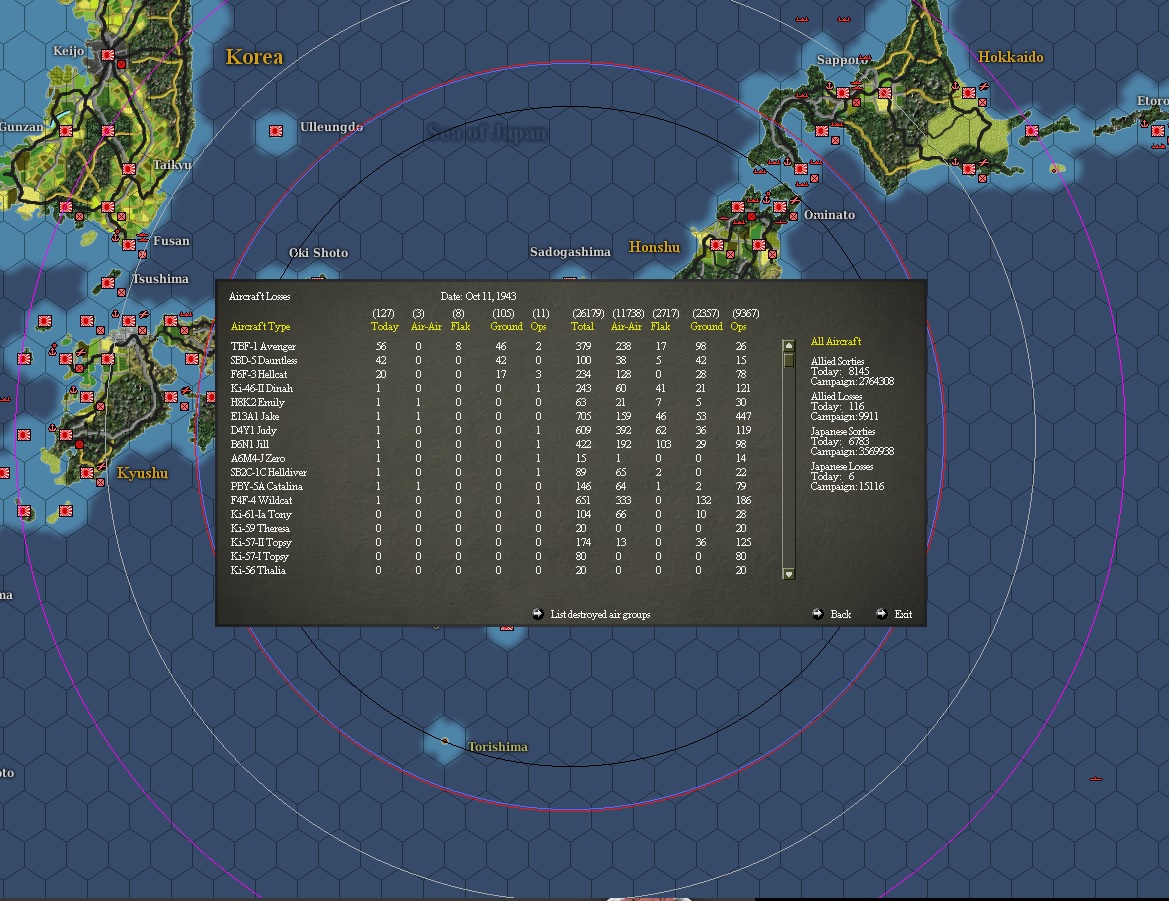1169x901 pixels.
Task: Select F4F-4 Wildcat row
Action: pos(492,500)
